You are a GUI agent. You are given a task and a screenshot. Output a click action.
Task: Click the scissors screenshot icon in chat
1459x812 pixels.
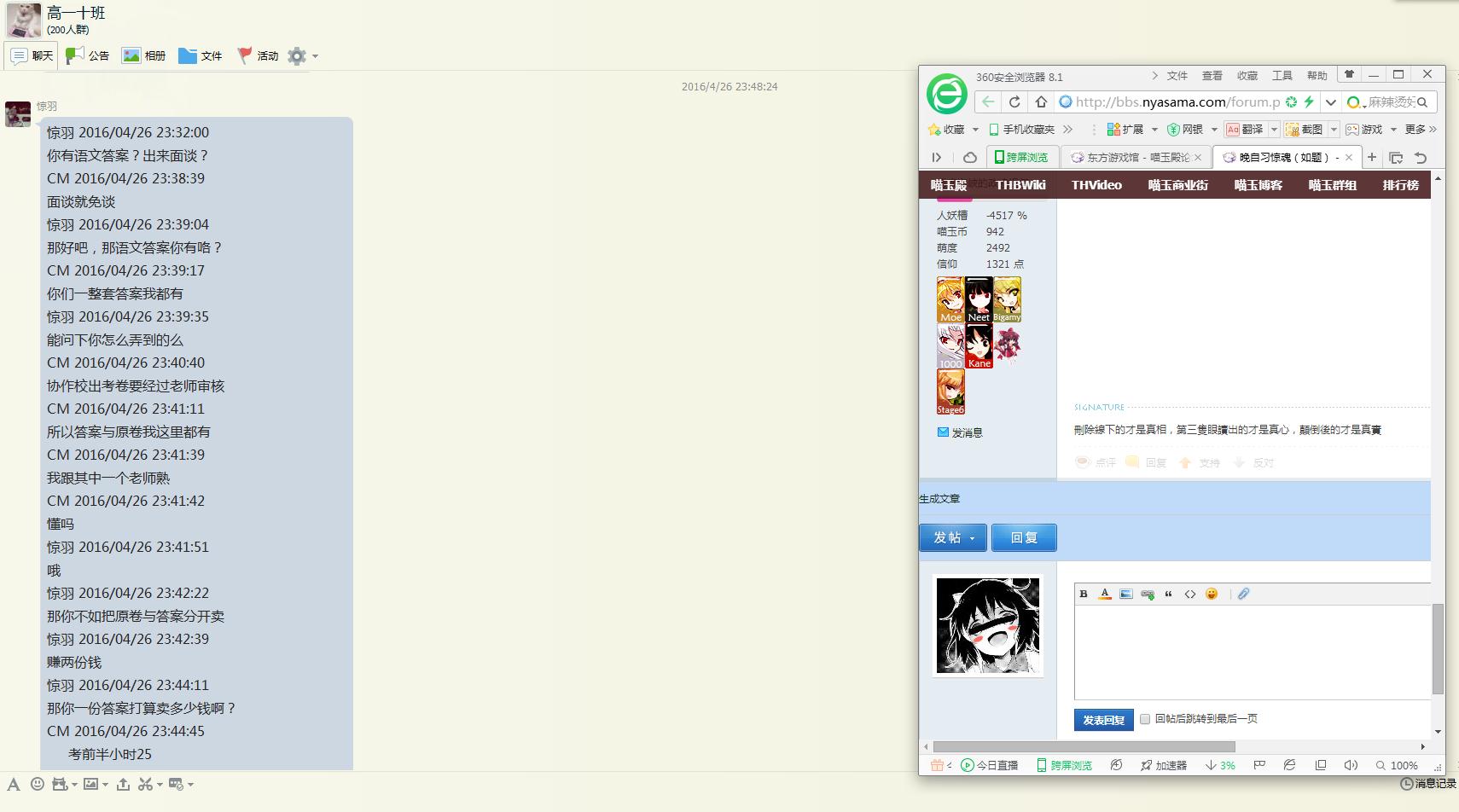(x=145, y=784)
